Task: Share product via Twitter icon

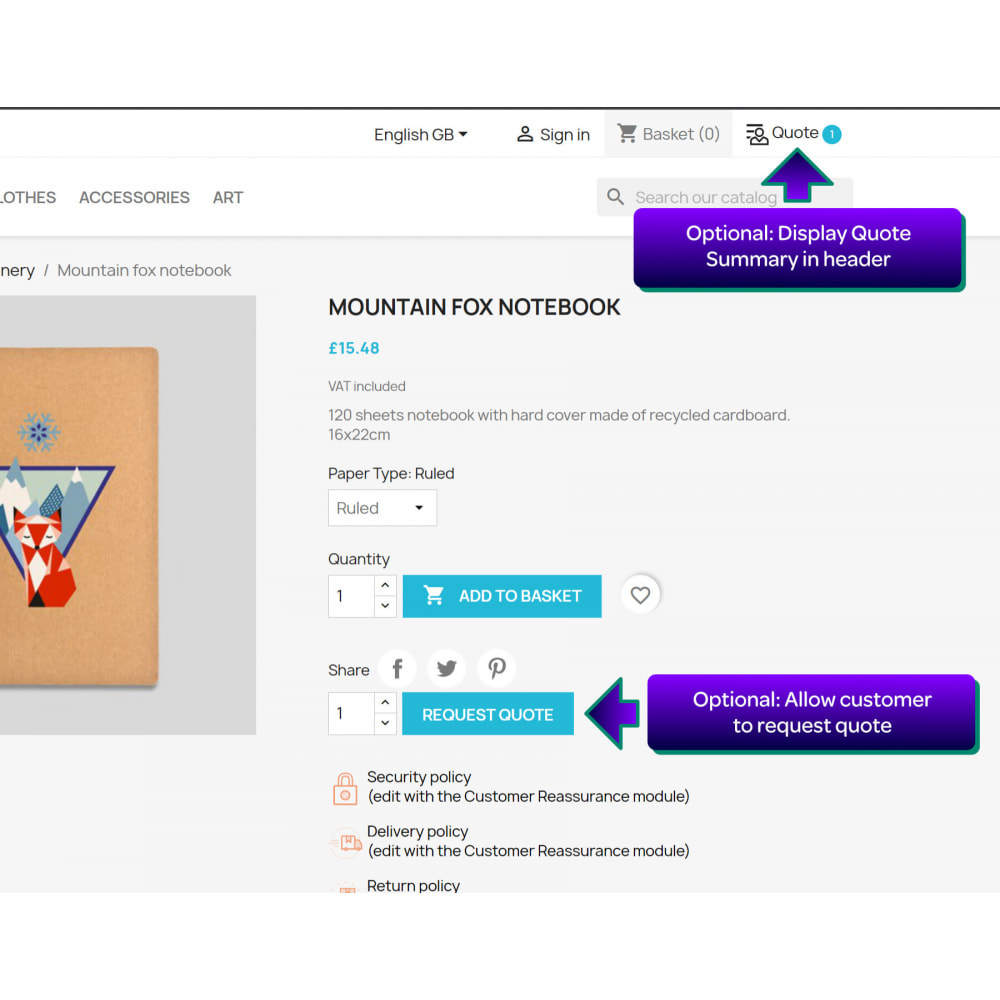Action: coord(446,668)
